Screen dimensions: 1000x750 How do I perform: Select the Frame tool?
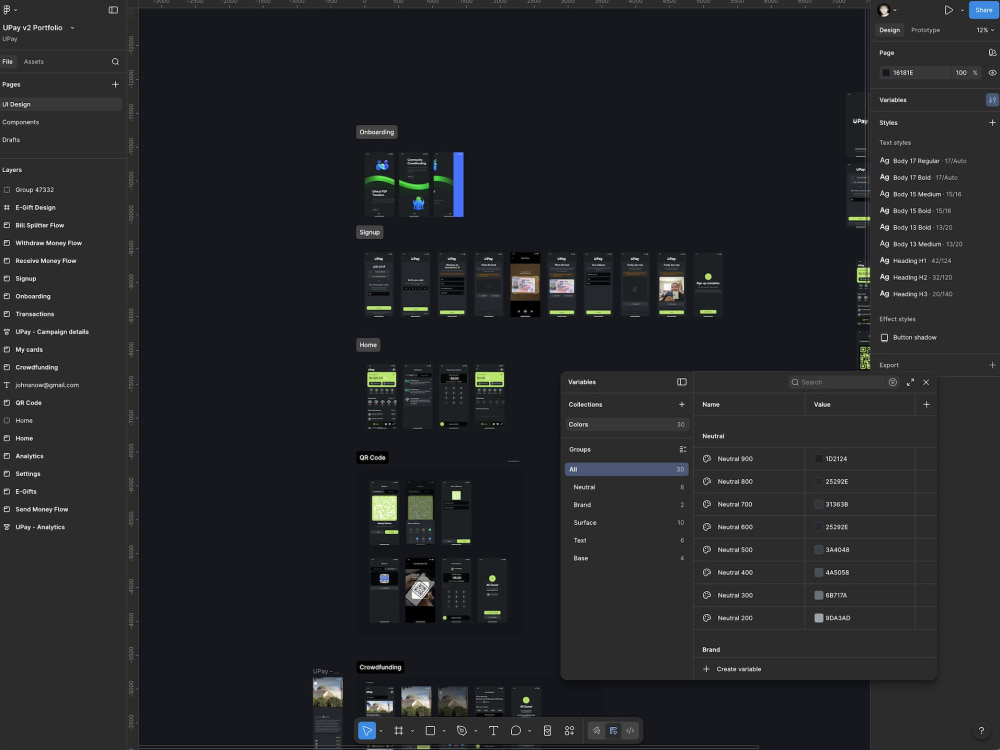pyautogui.click(x=399, y=731)
